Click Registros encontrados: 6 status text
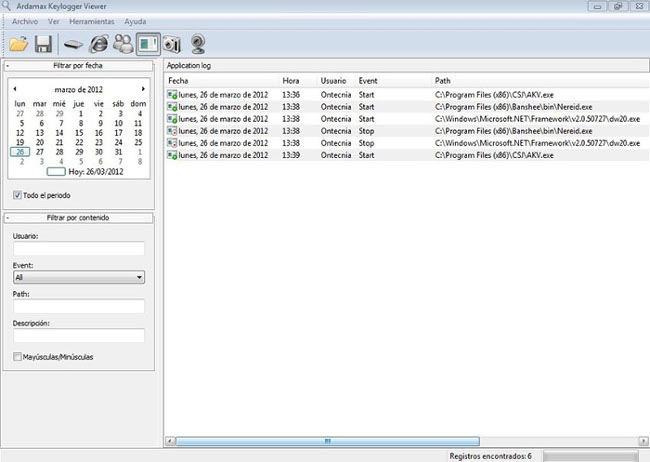This screenshot has height=462, width=650. 490,456
